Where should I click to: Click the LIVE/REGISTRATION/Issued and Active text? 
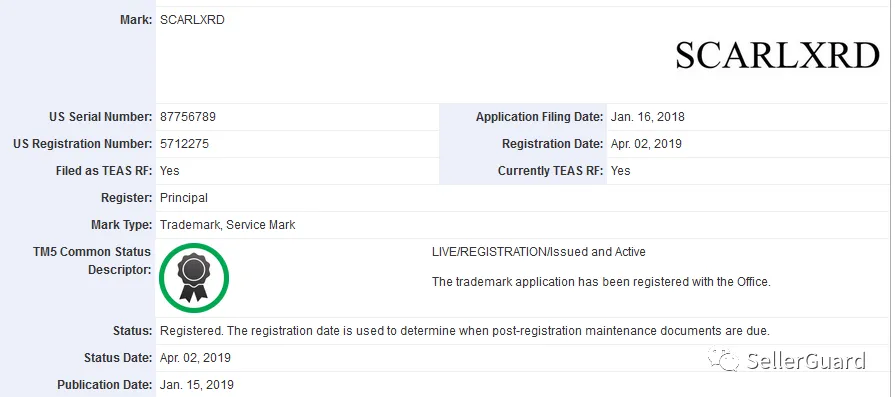click(x=539, y=252)
